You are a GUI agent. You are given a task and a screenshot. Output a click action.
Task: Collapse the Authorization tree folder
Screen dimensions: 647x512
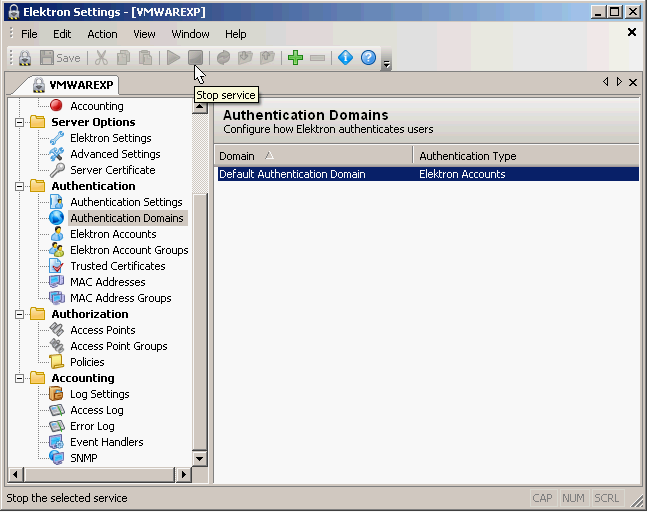click(18, 314)
